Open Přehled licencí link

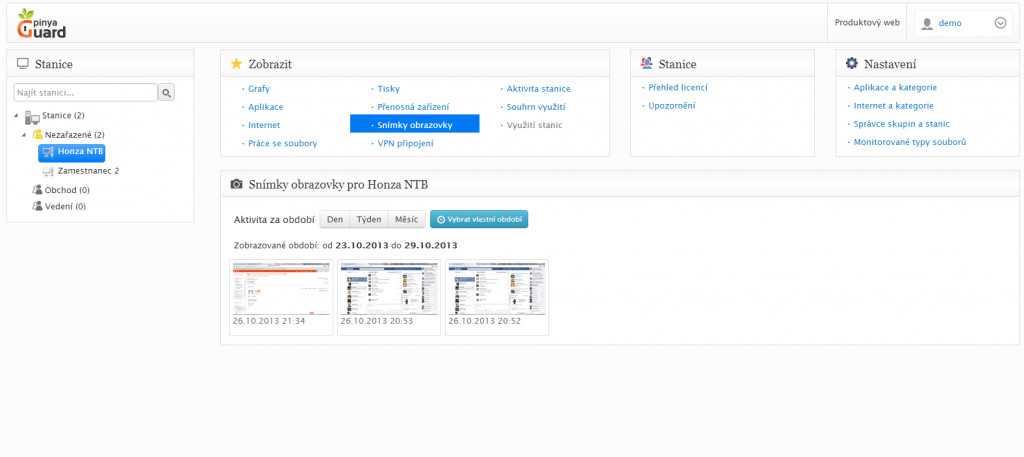click(678, 87)
